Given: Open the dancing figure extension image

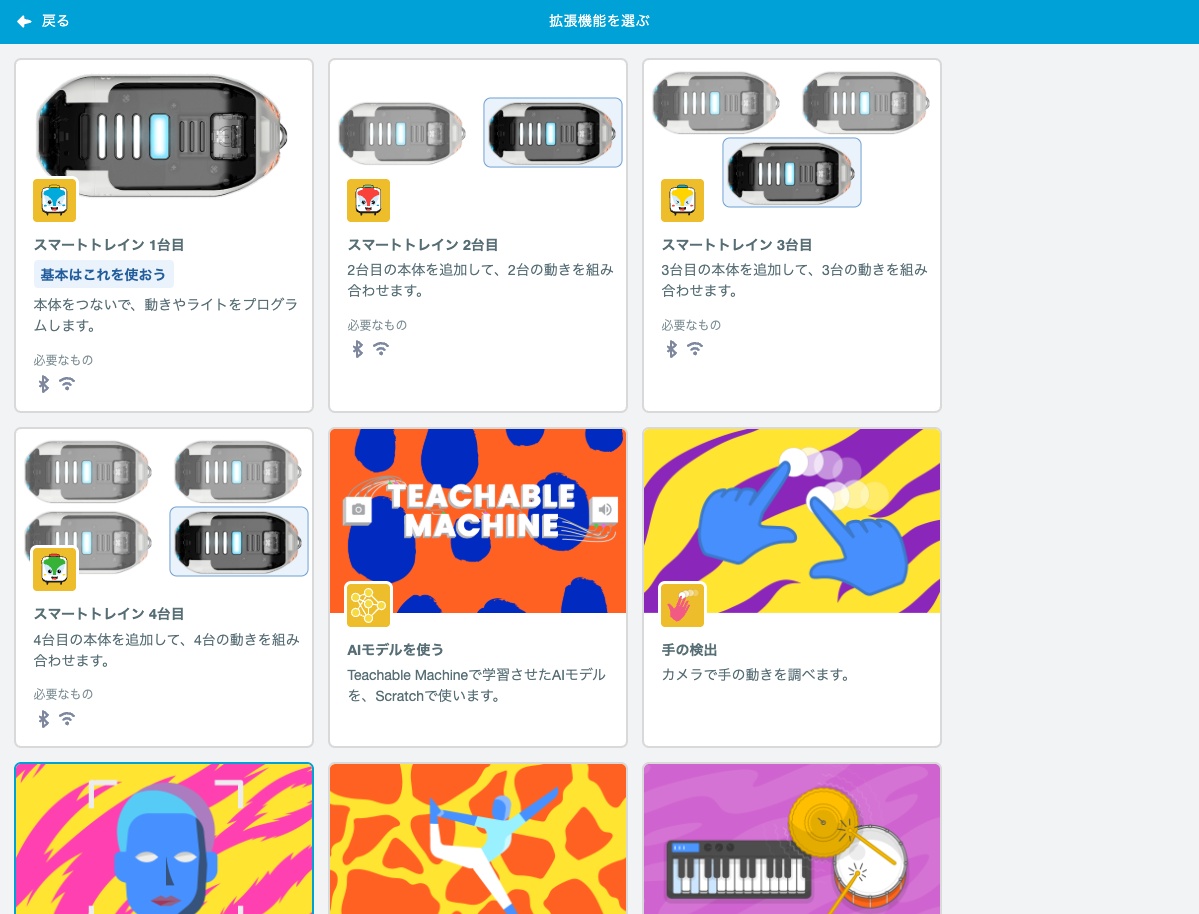Looking at the screenshot, I should tap(478, 839).
